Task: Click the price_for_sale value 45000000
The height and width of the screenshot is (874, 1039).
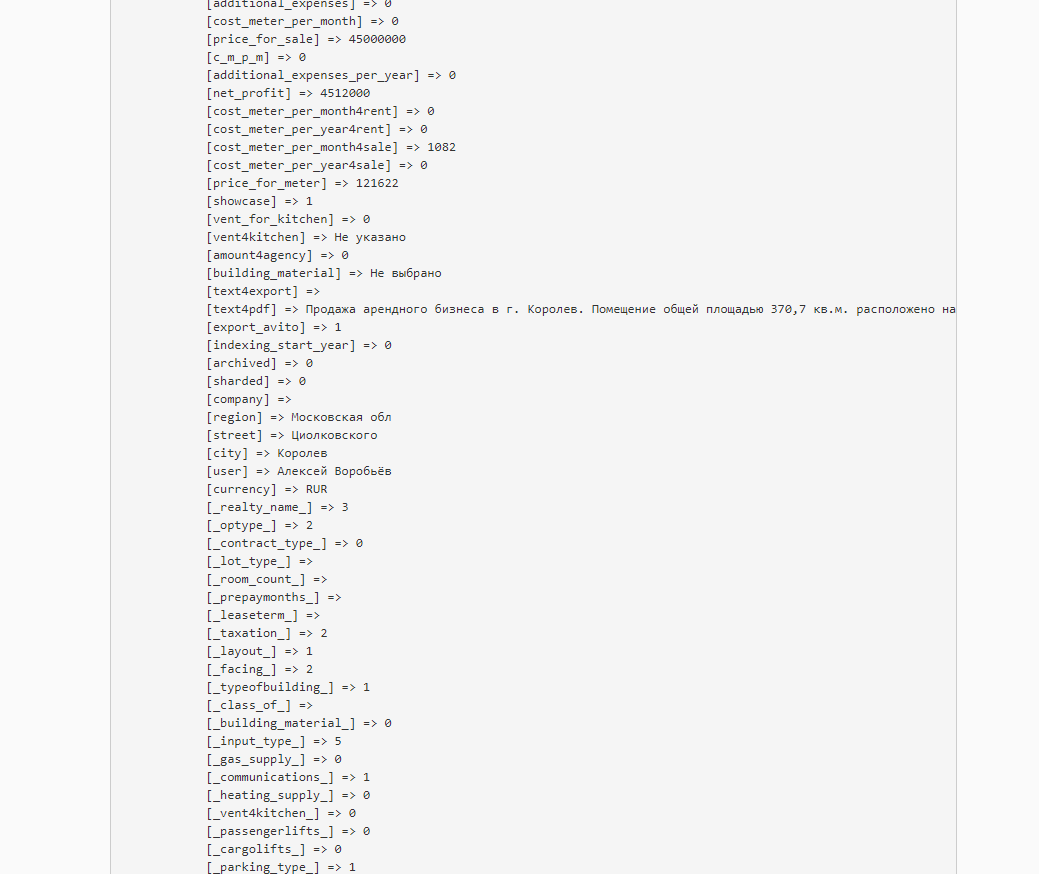Action: pyautogui.click(x=377, y=39)
